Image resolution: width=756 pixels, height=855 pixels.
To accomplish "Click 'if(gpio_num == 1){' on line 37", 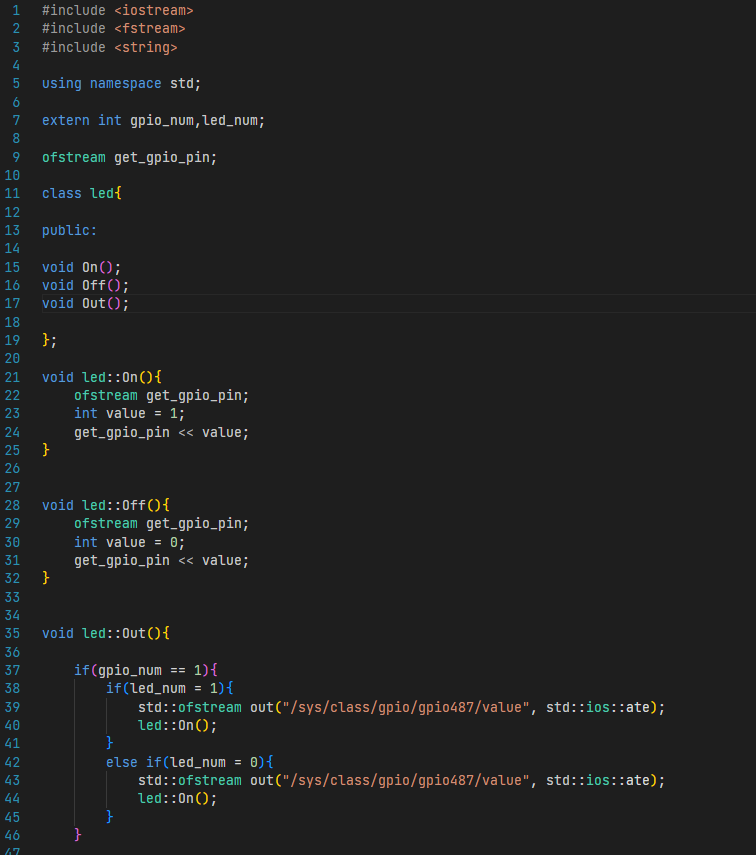I will 146,670.
